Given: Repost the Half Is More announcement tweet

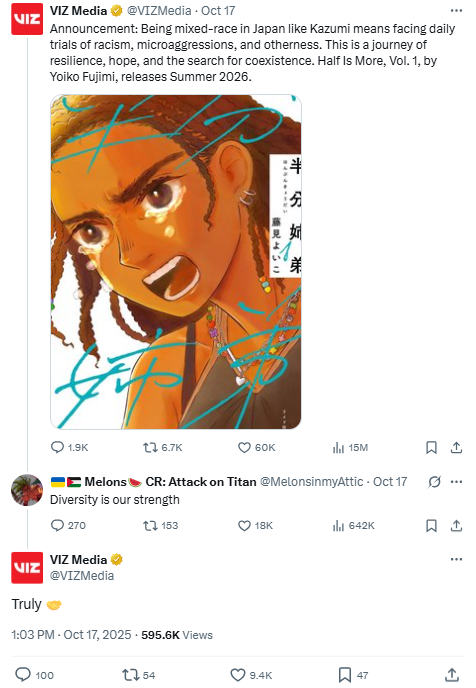Looking at the screenshot, I should point(162,448).
